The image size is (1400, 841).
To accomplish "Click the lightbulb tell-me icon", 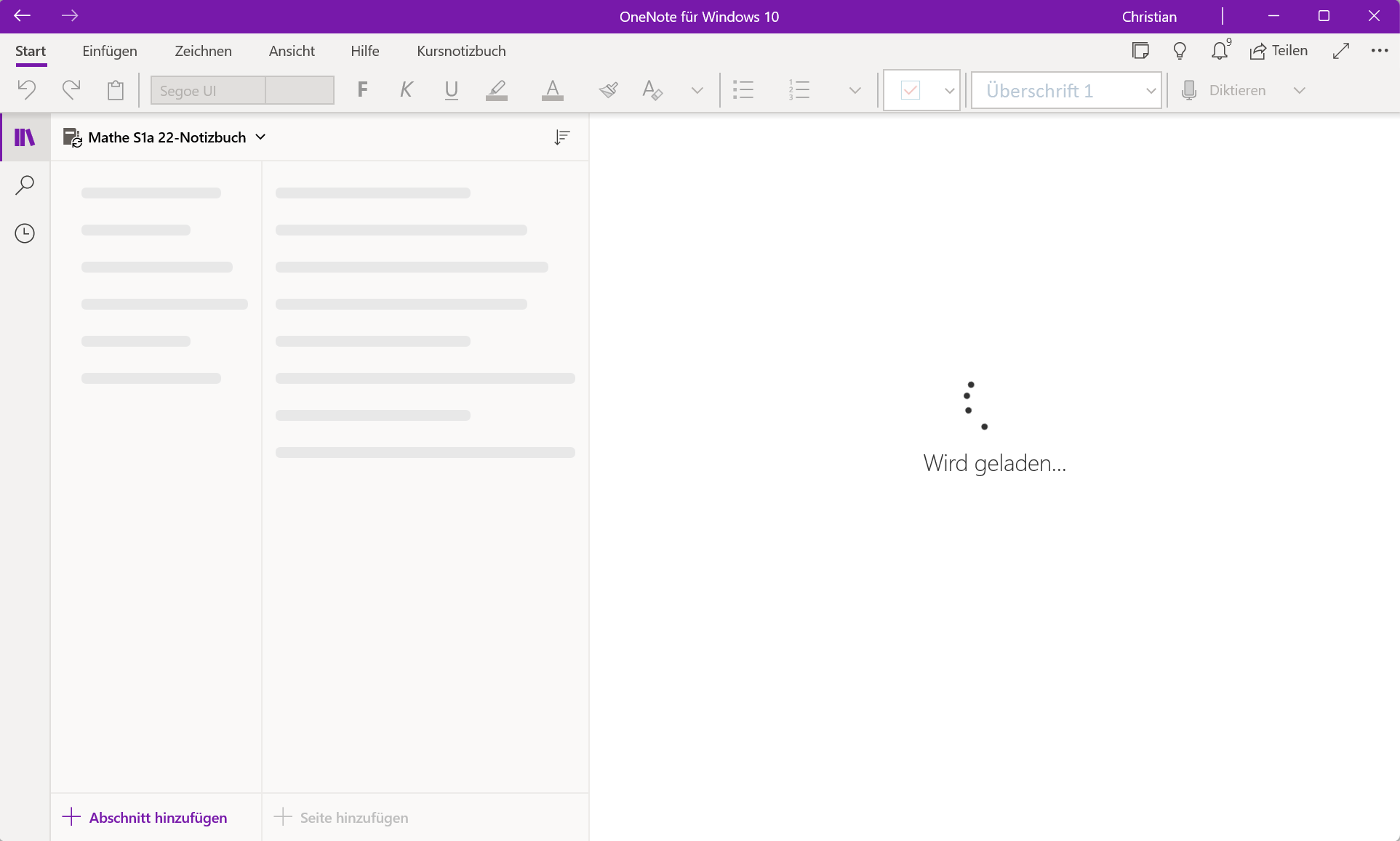I will 1180,51.
